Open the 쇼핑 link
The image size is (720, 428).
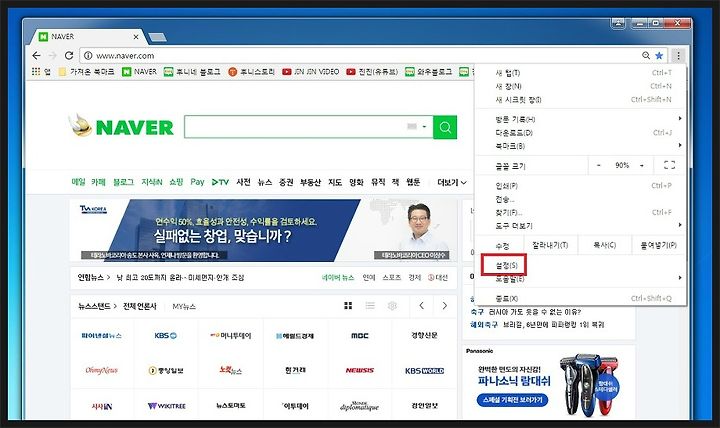click(x=176, y=182)
